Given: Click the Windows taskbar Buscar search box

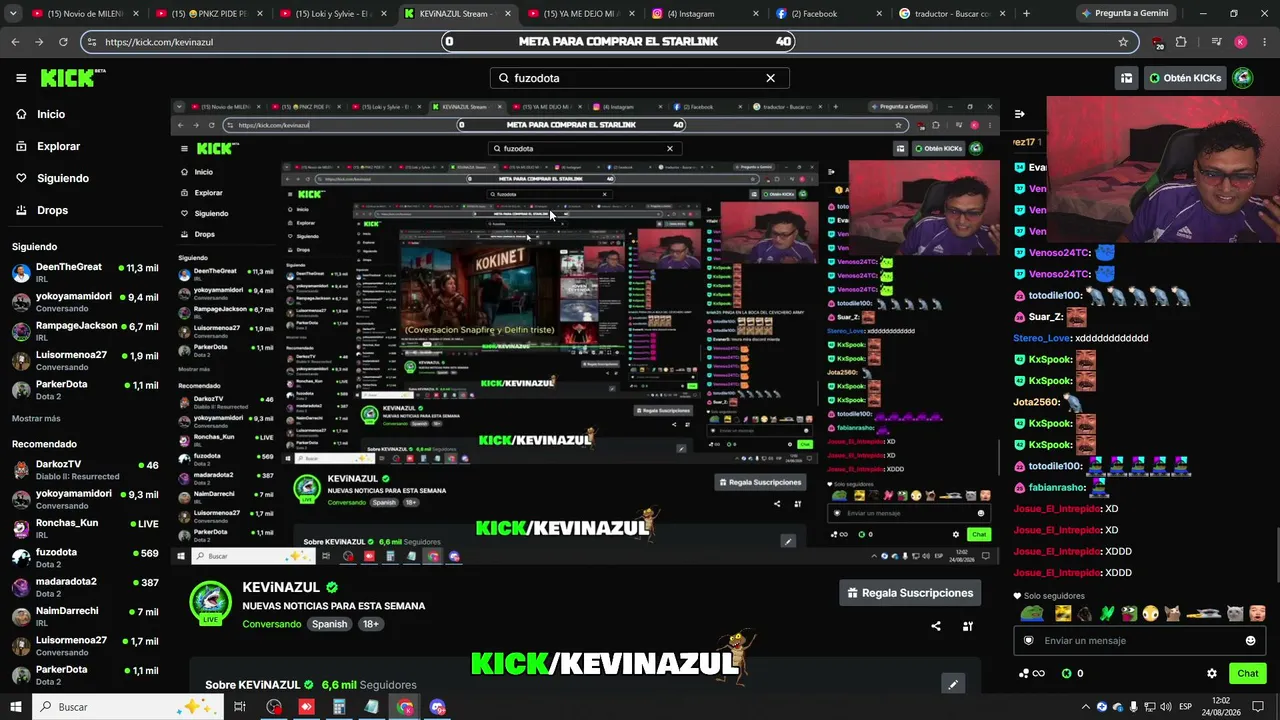Looking at the screenshot, I should [x=126, y=707].
